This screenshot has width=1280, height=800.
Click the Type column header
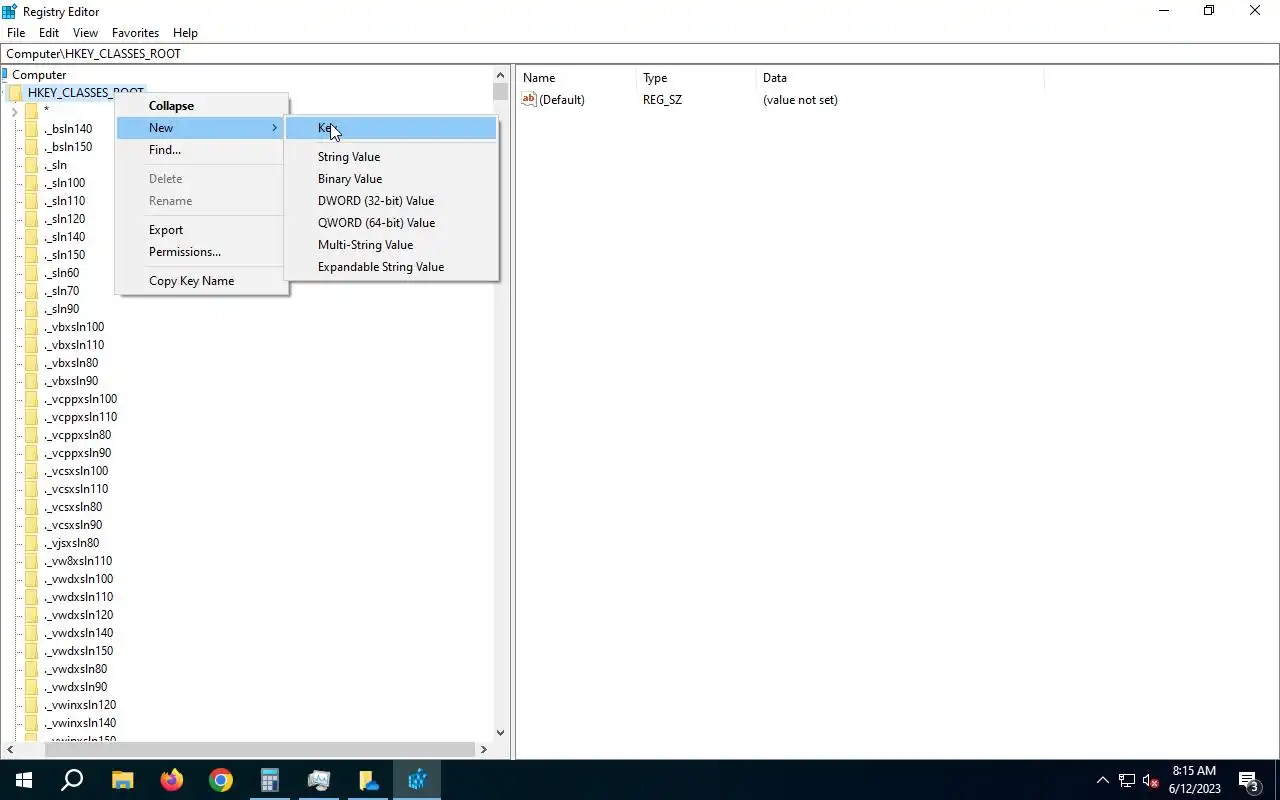click(x=696, y=78)
